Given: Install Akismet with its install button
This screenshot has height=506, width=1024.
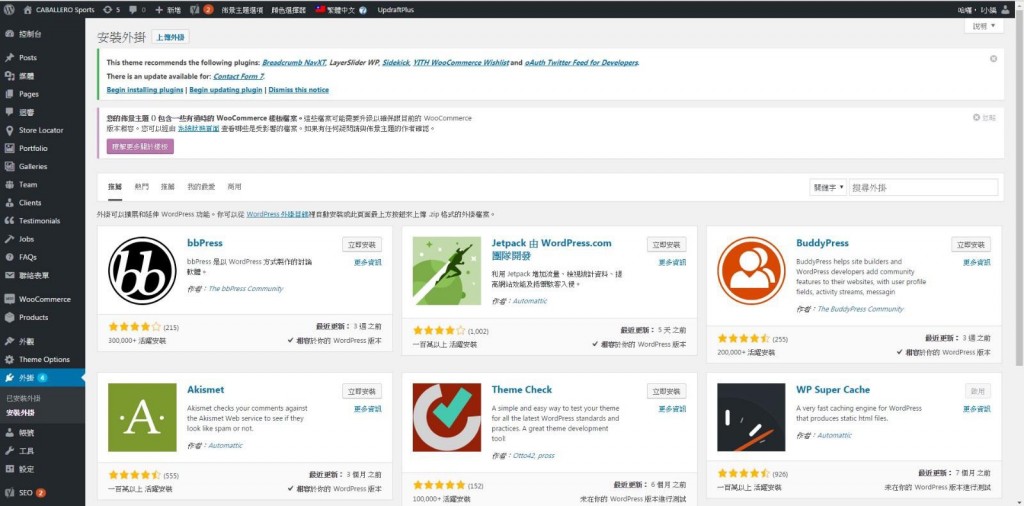Looking at the screenshot, I should 362,391.
